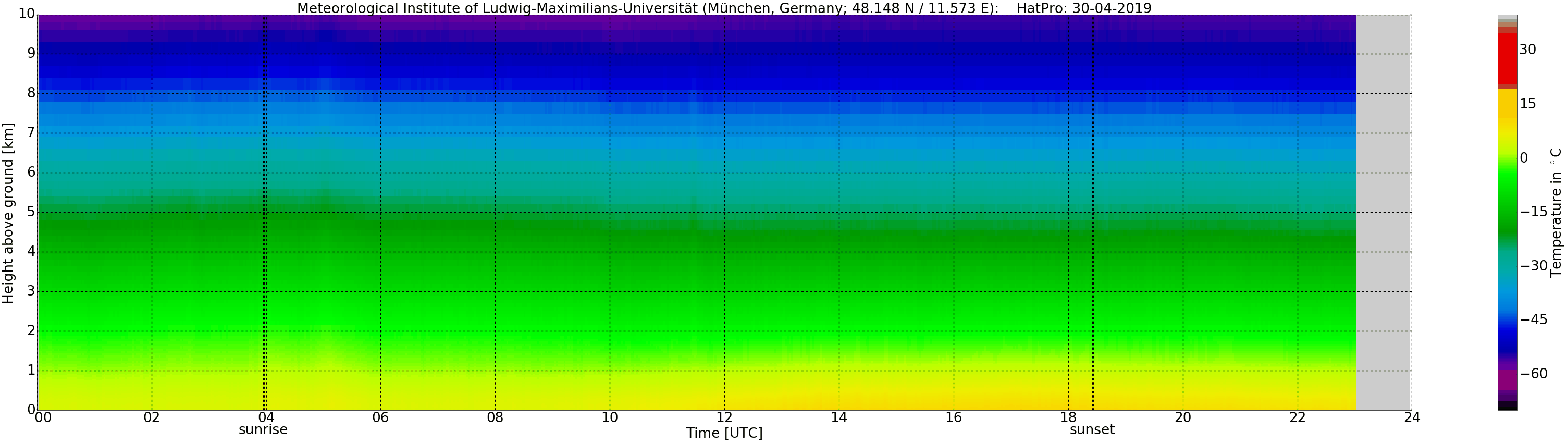Click the gray no-data area after 23 UTC
Screen dimensions: 1568x443
pyautogui.click(x=1384, y=213)
